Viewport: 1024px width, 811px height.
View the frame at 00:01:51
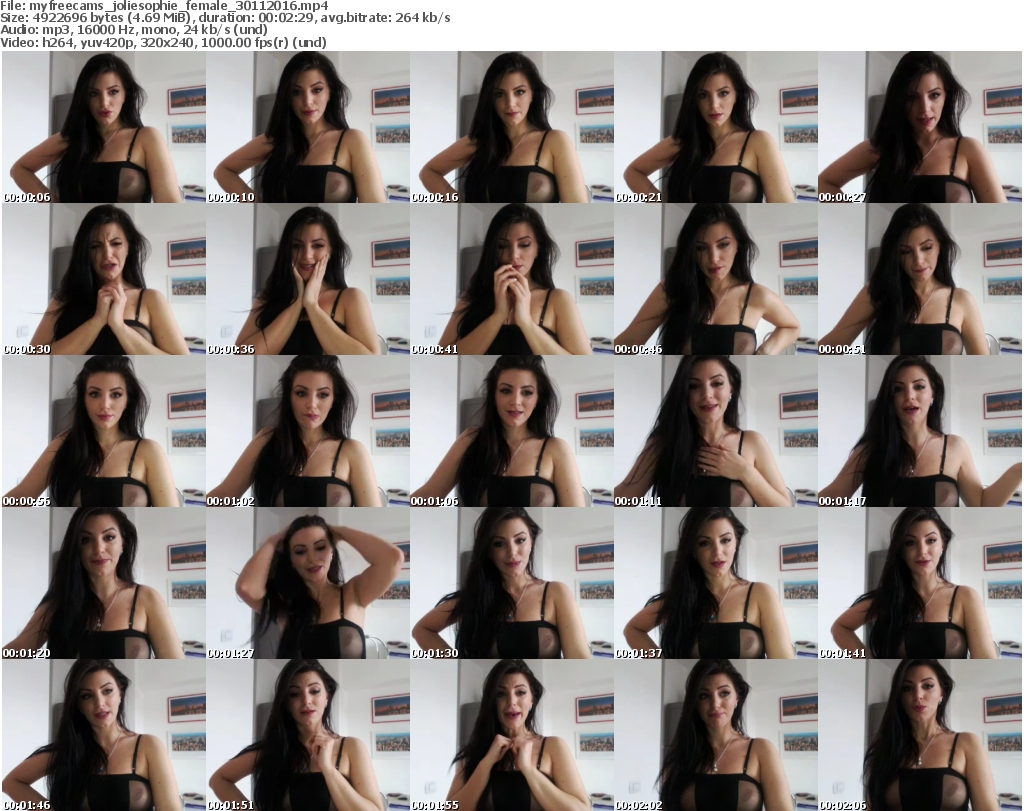[308, 735]
